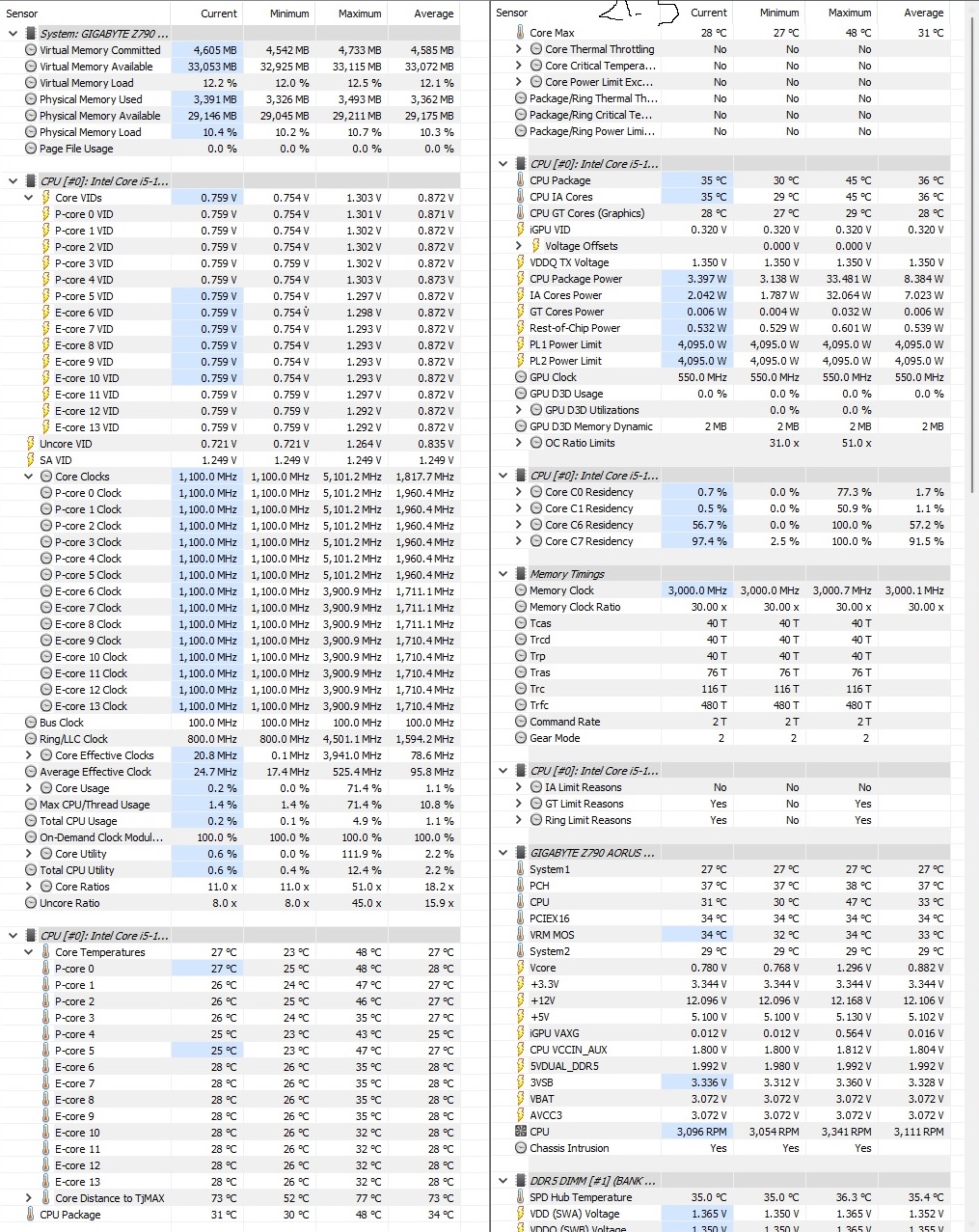
Task: Sort by left Maximum column header
Action: tap(360, 14)
